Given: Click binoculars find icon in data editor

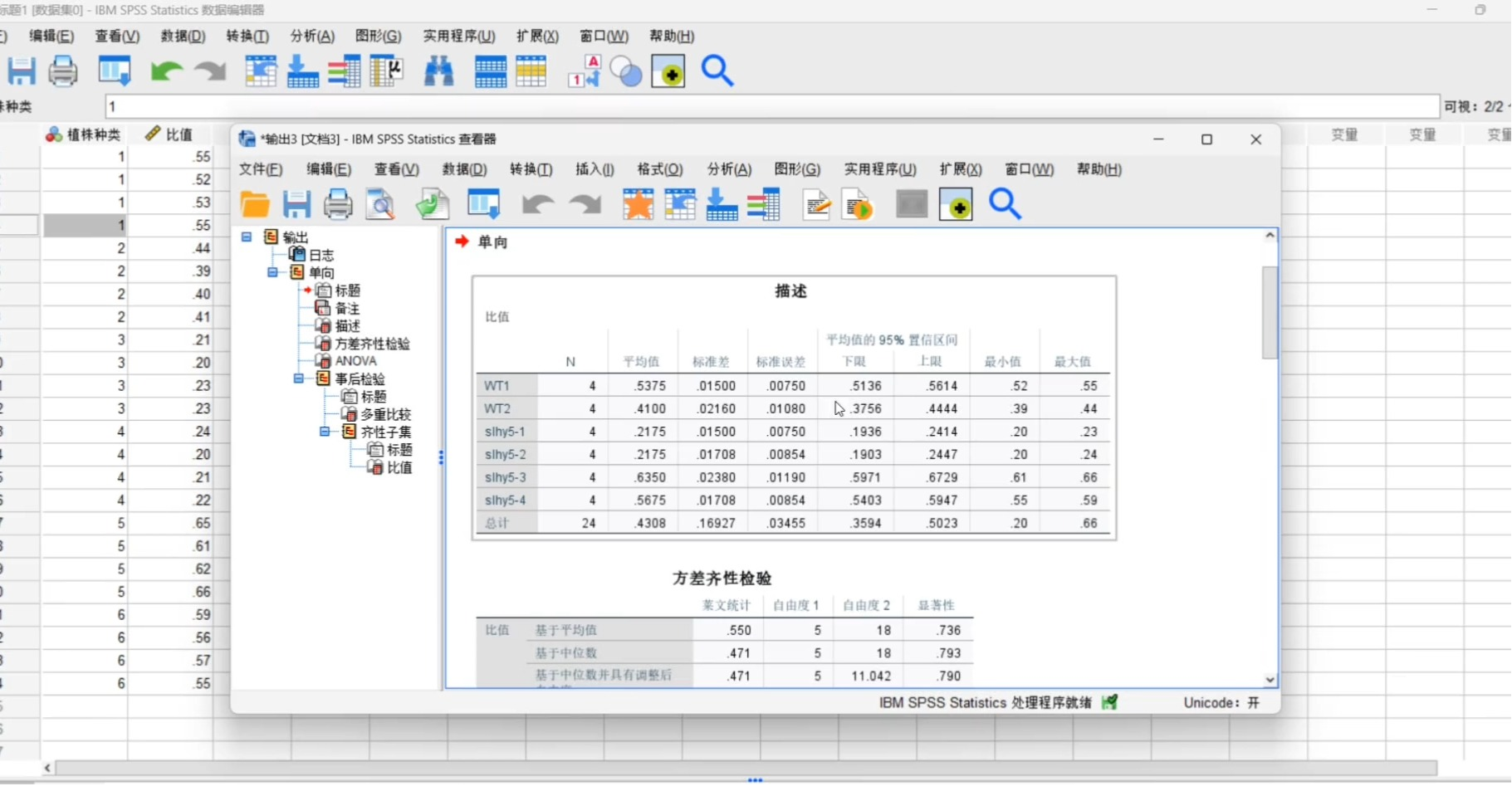Looking at the screenshot, I should 438,72.
